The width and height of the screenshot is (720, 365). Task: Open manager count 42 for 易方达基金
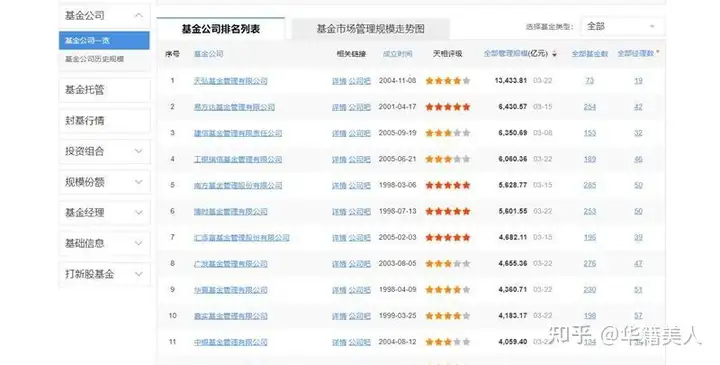(638, 107)
